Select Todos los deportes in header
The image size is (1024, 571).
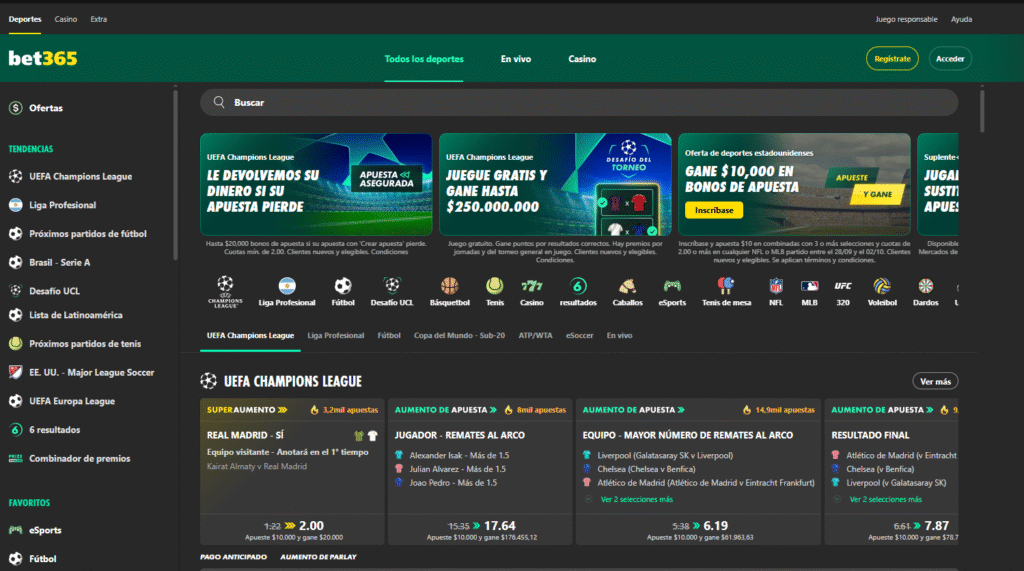pos(424,59)
